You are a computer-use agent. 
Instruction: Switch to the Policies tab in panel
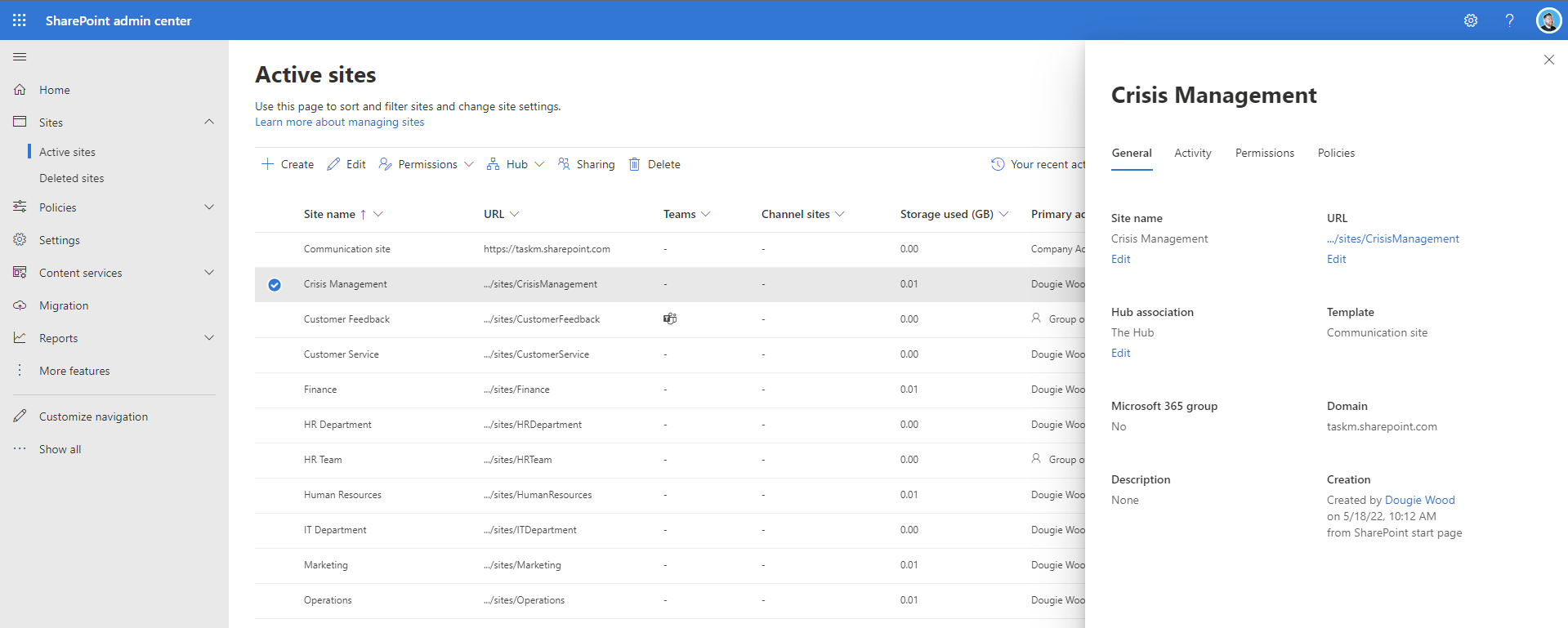click(x=1336, y=153)
